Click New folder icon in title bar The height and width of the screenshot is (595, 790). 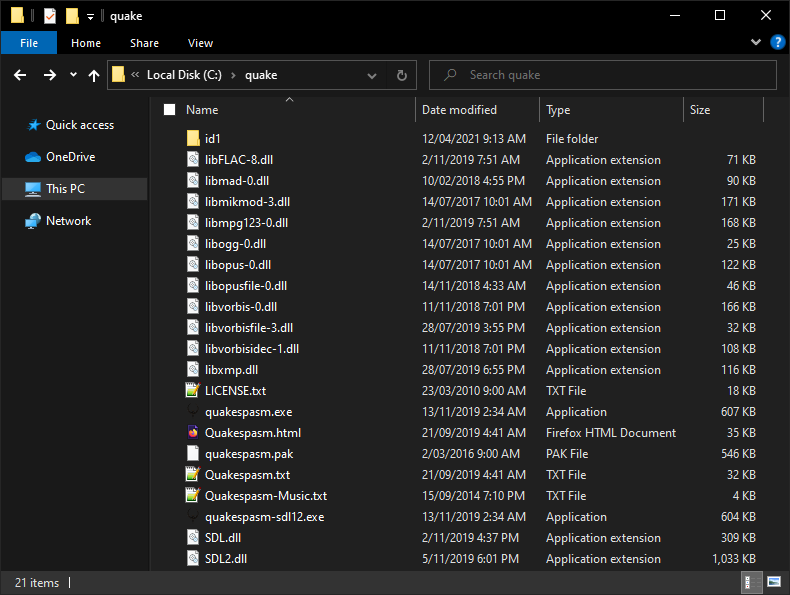click(72, 16)
